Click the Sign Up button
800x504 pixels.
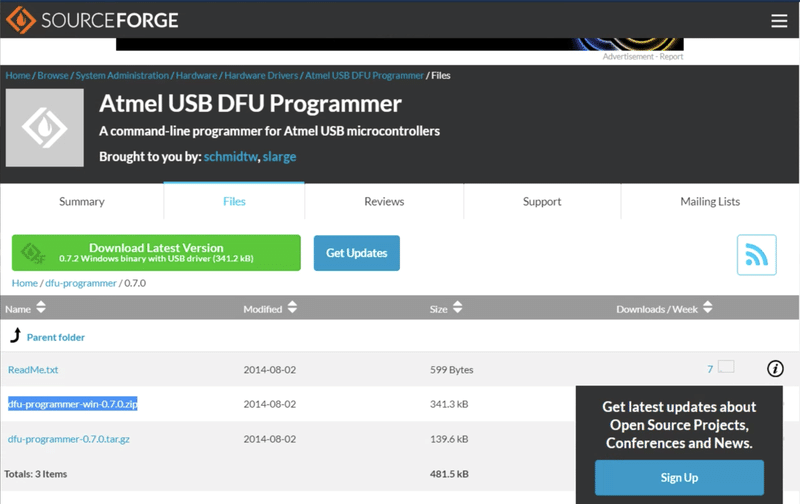tap(679, 477)
